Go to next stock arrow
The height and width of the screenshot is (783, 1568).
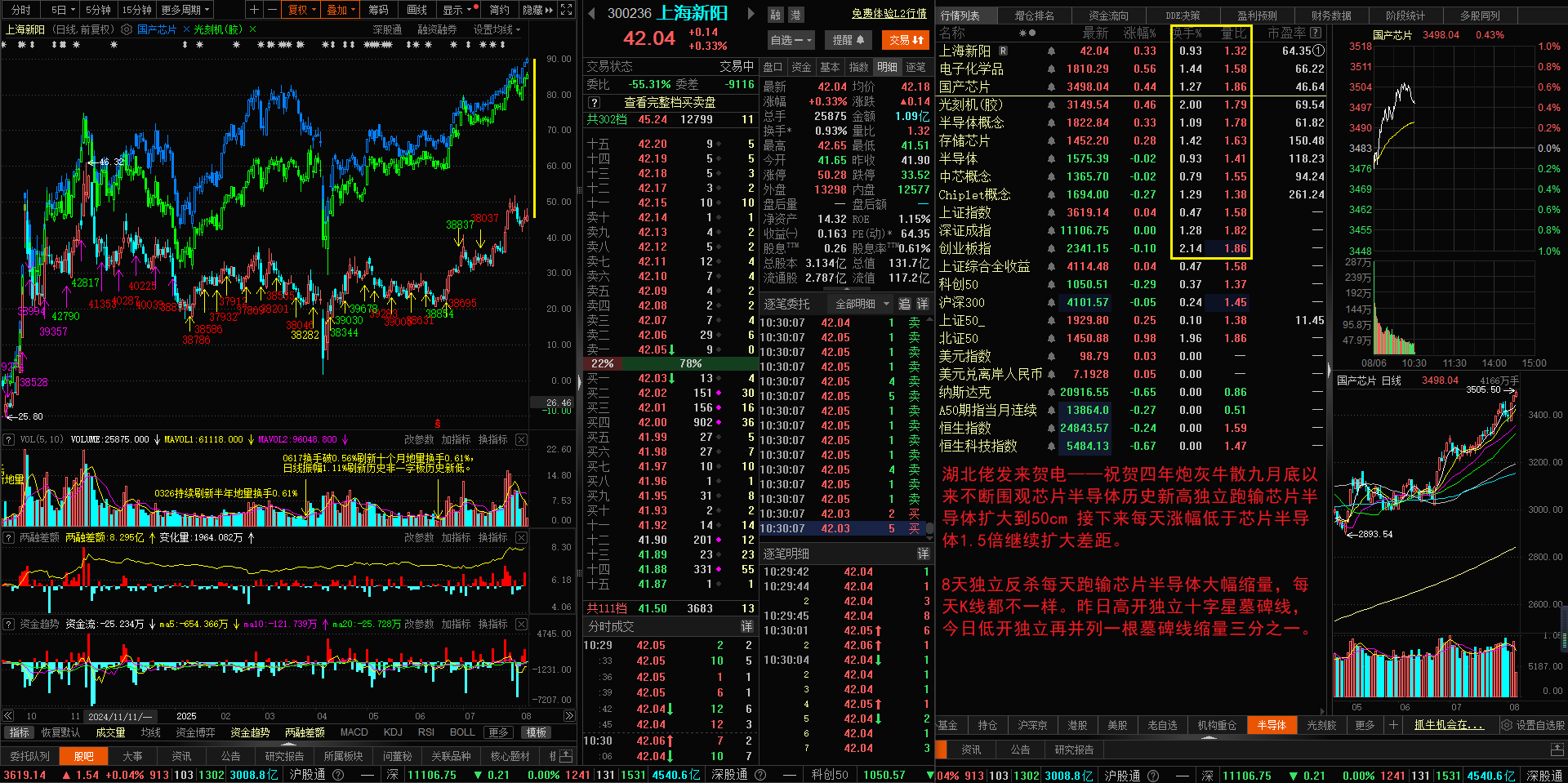point(751,13)
